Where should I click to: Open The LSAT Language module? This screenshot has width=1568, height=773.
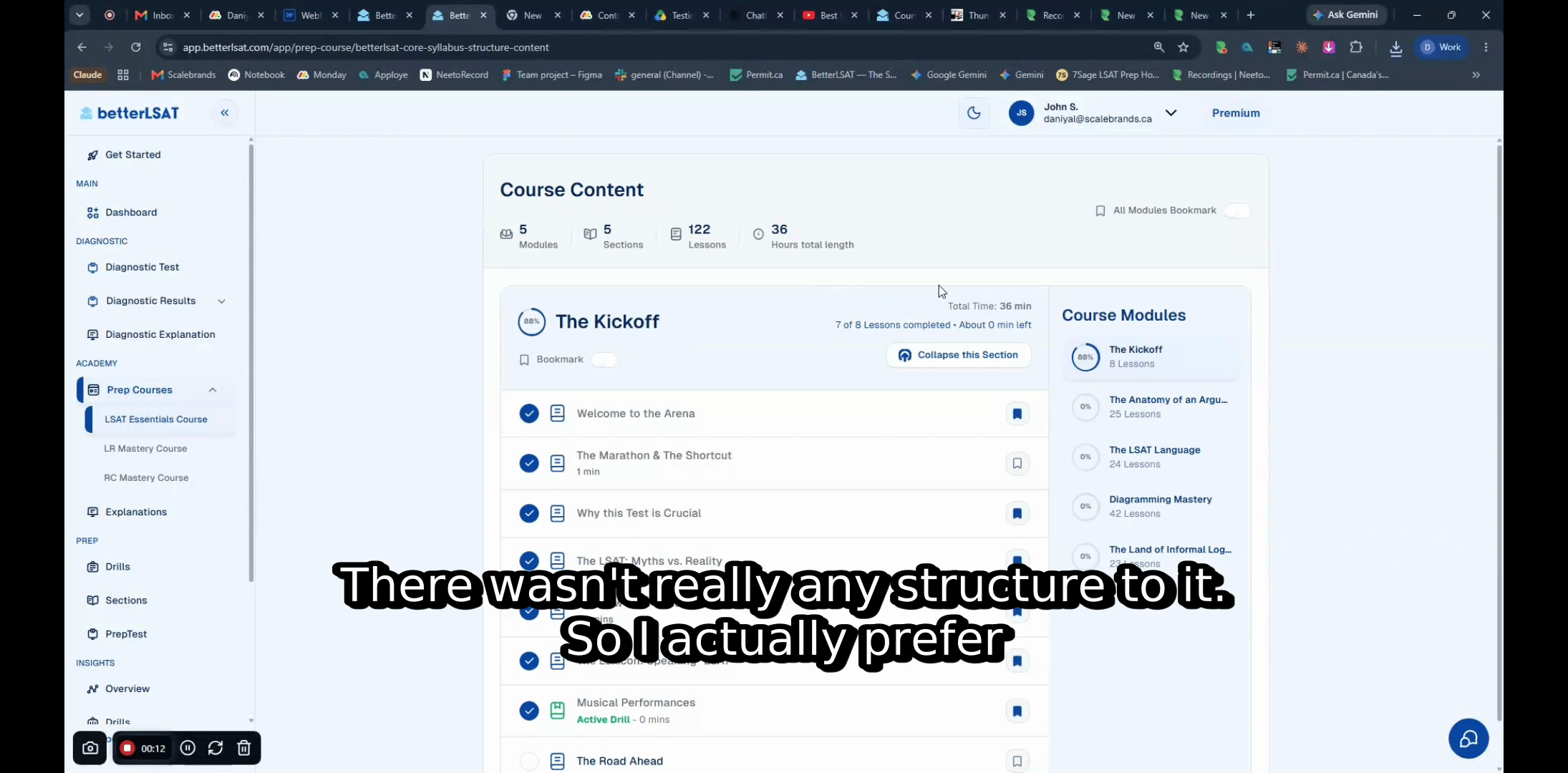coord(1154,450)
